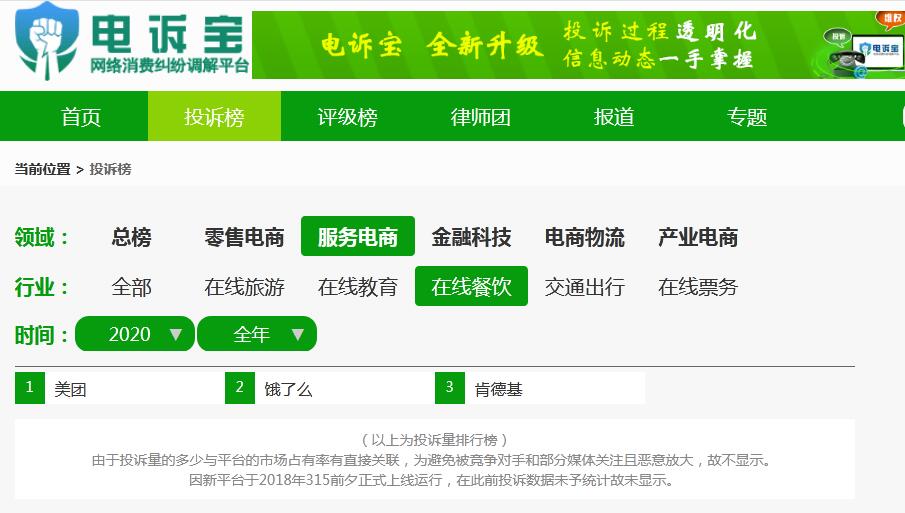Select 服务电商 domain filter
Viewport: 905px width, 513px height.
[358, 236]
